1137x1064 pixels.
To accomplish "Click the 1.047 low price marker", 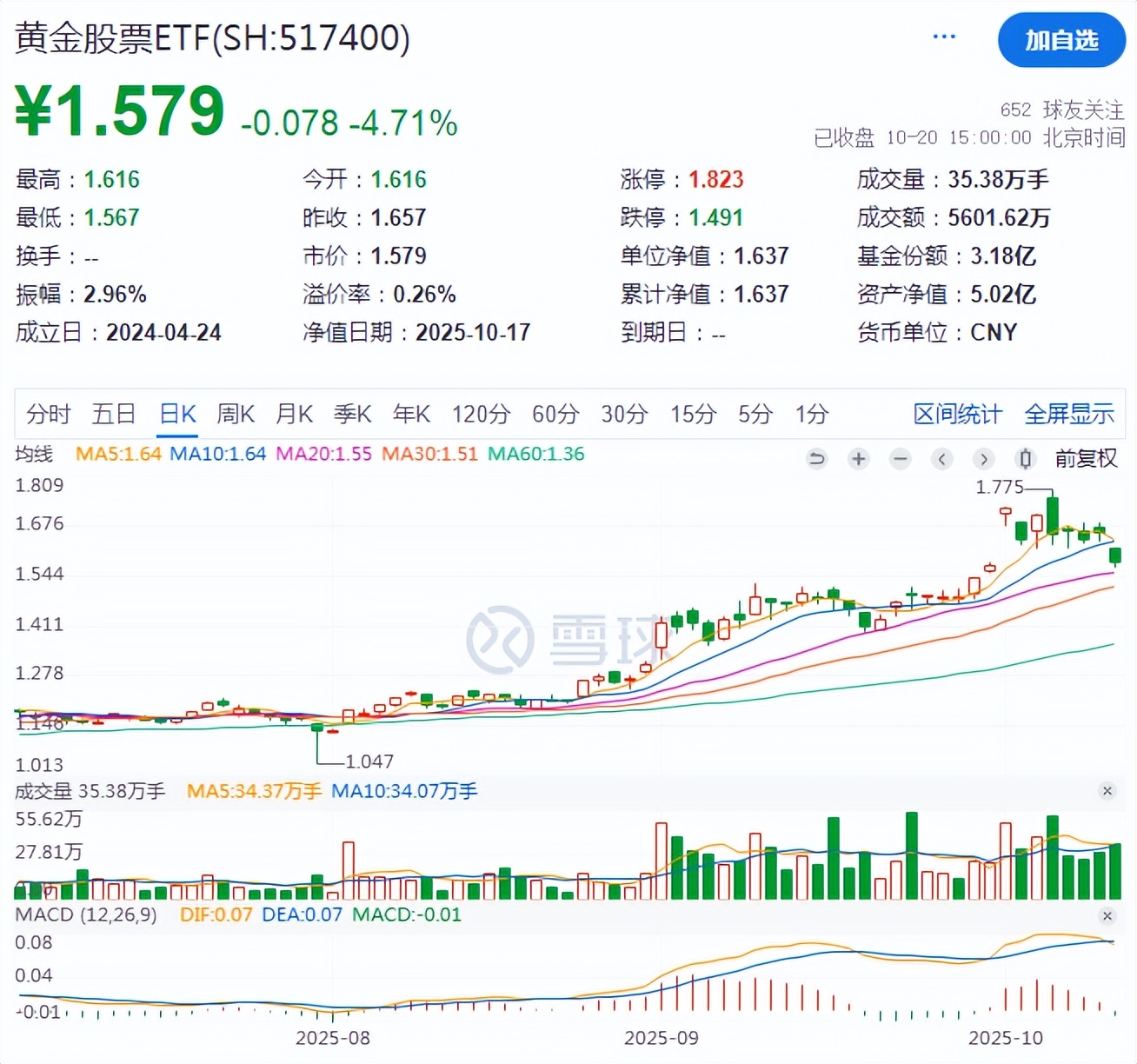I will click(x=369, y=761).
